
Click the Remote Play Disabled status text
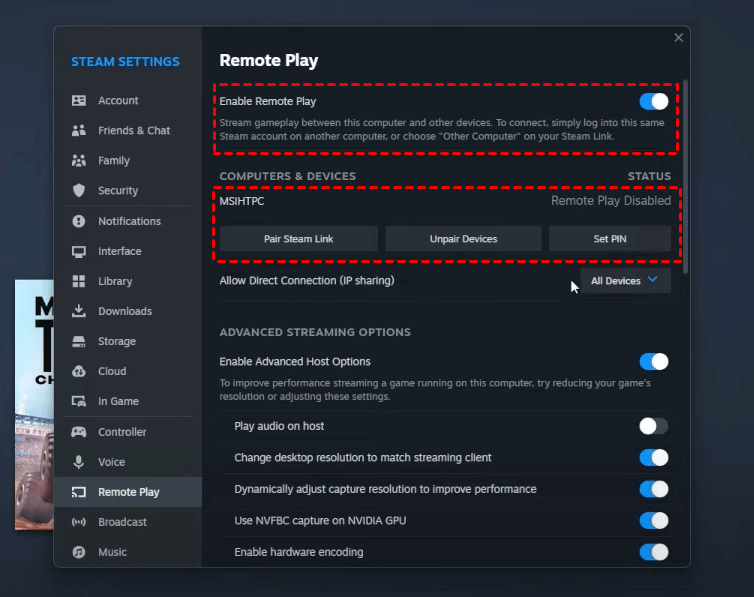pos(611,200)
